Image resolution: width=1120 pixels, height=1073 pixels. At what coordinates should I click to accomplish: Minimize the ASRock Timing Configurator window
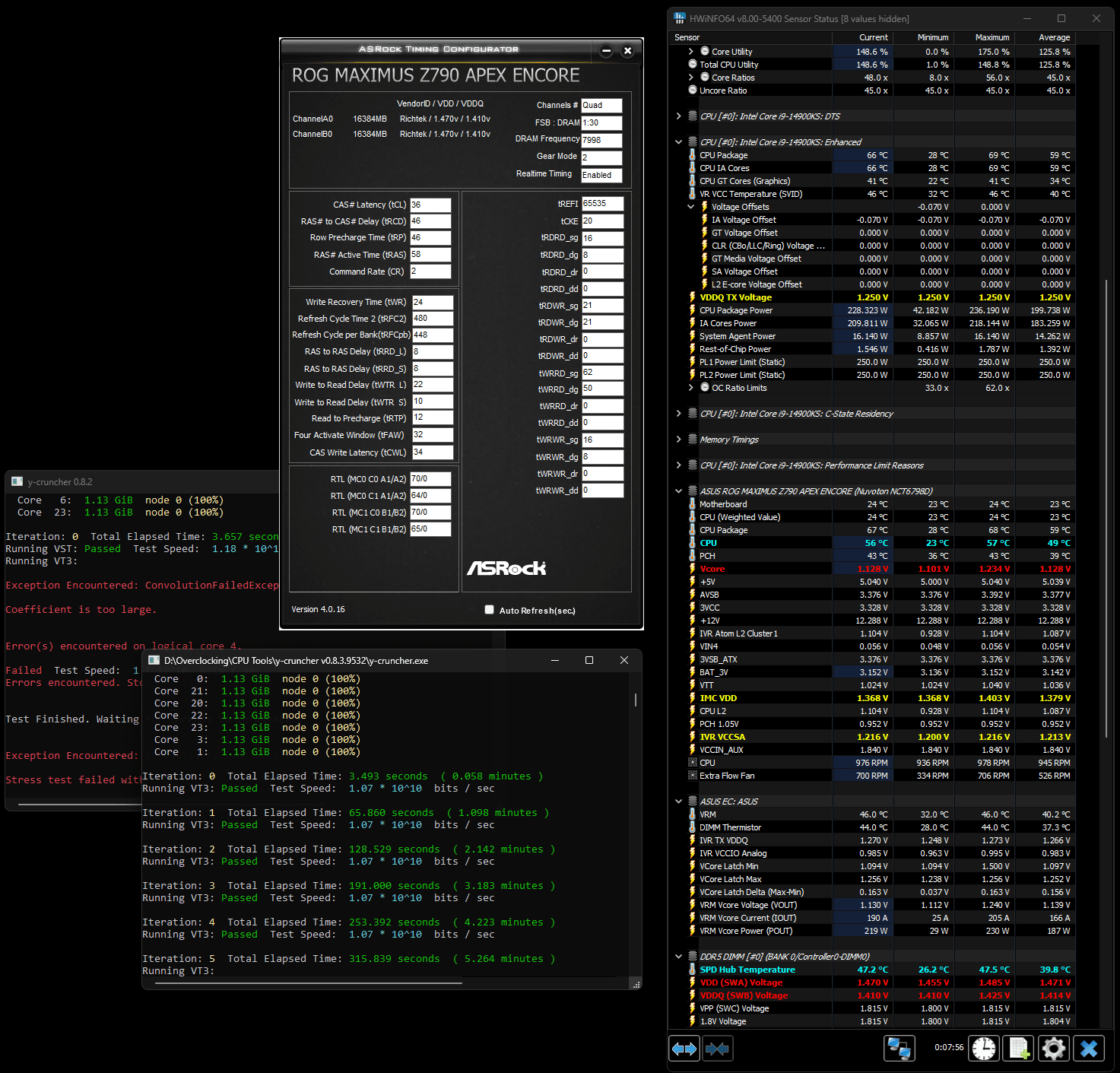coord(606,51)
